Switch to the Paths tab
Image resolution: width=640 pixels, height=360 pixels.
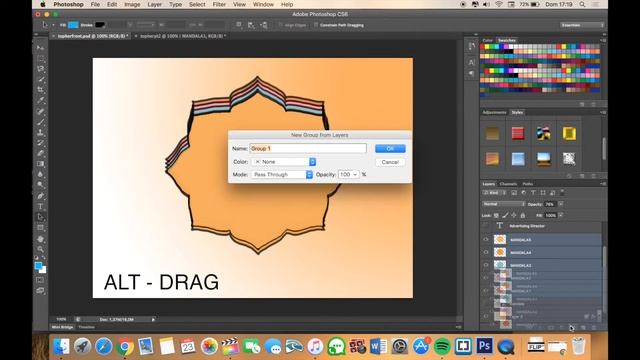pos(527,184)
